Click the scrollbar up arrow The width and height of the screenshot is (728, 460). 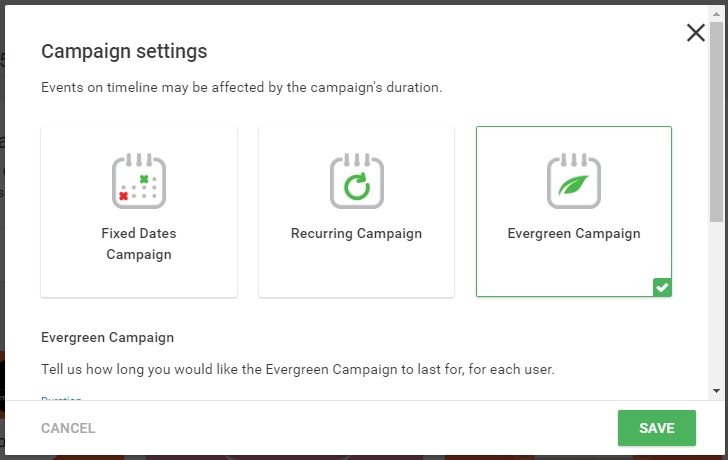[716, 14]
